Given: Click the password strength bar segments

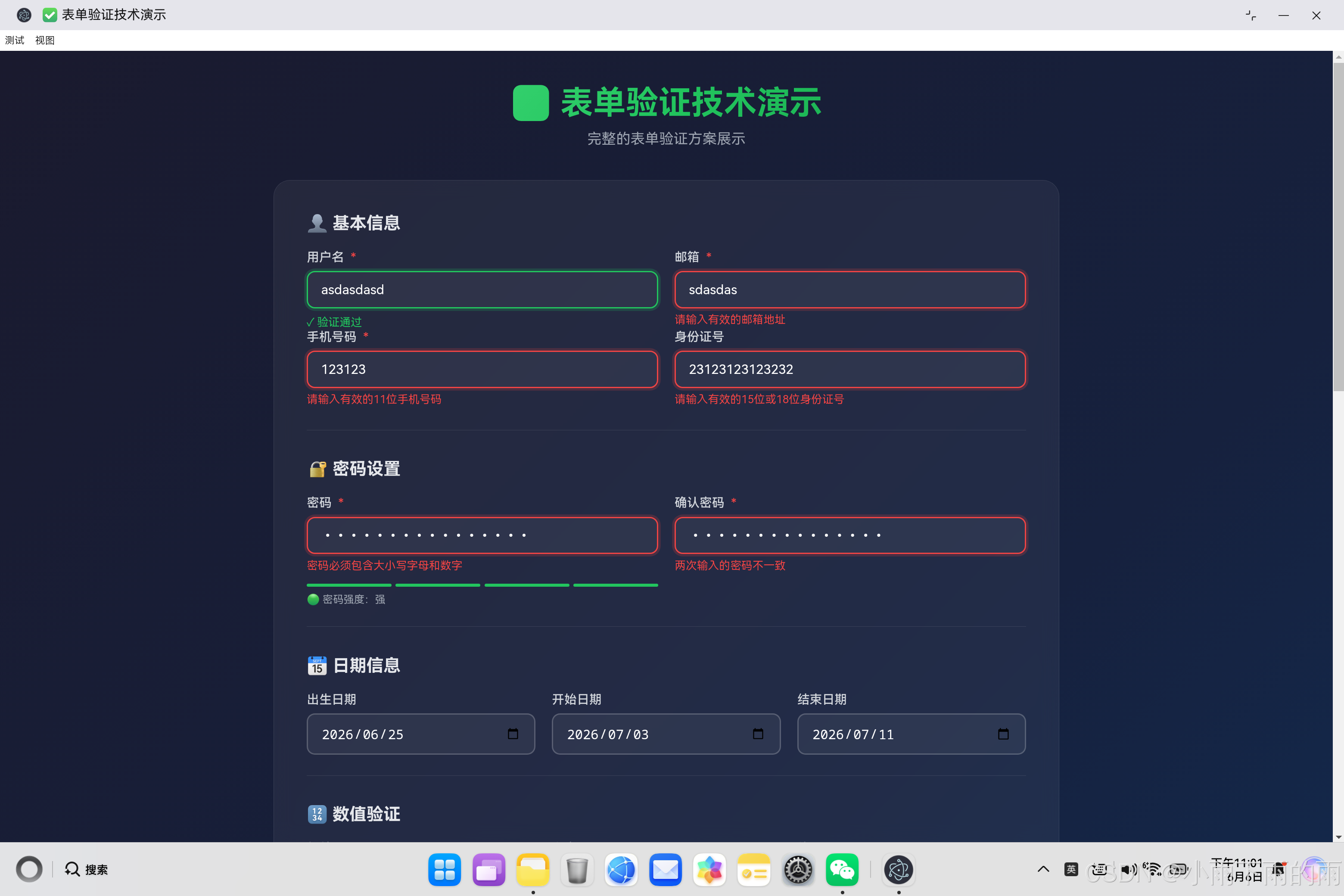Looking at the screenshot, I should point(482,585).
